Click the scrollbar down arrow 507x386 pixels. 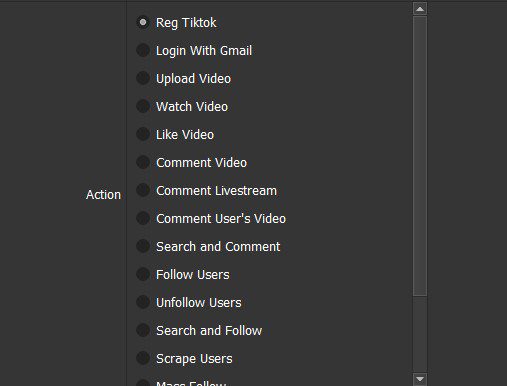[420, 379]
